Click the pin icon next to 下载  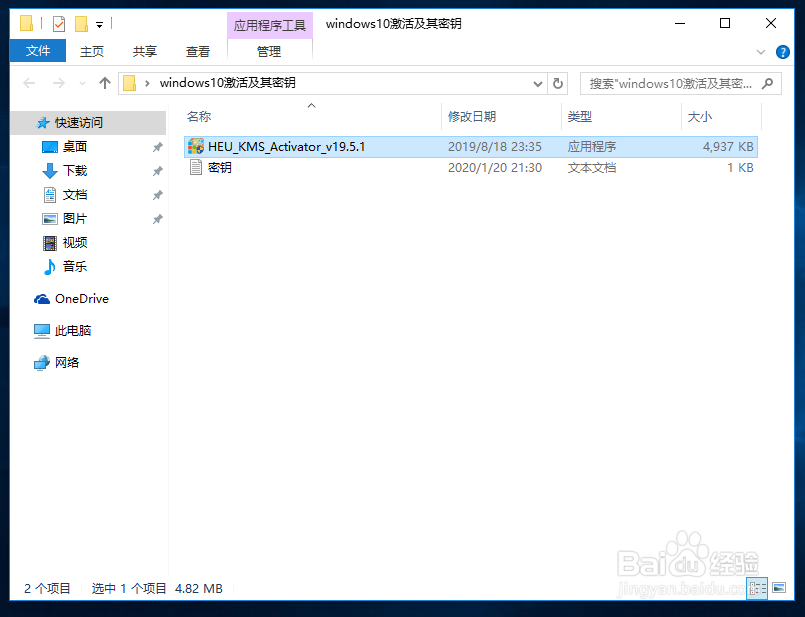click(158, 171)
